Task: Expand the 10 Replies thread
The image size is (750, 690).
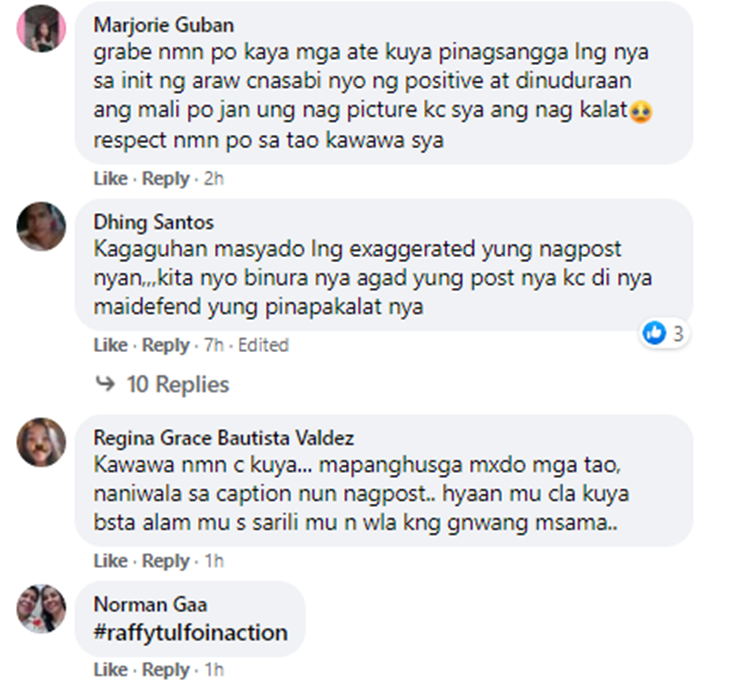Action: 177,384
